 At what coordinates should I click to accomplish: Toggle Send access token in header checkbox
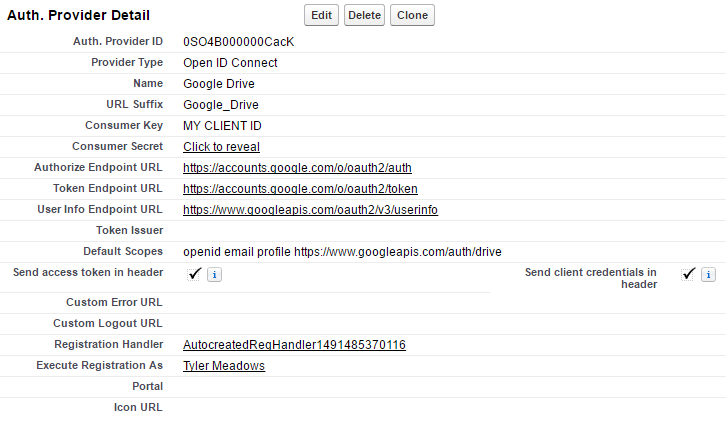click(x=194, y=274)
